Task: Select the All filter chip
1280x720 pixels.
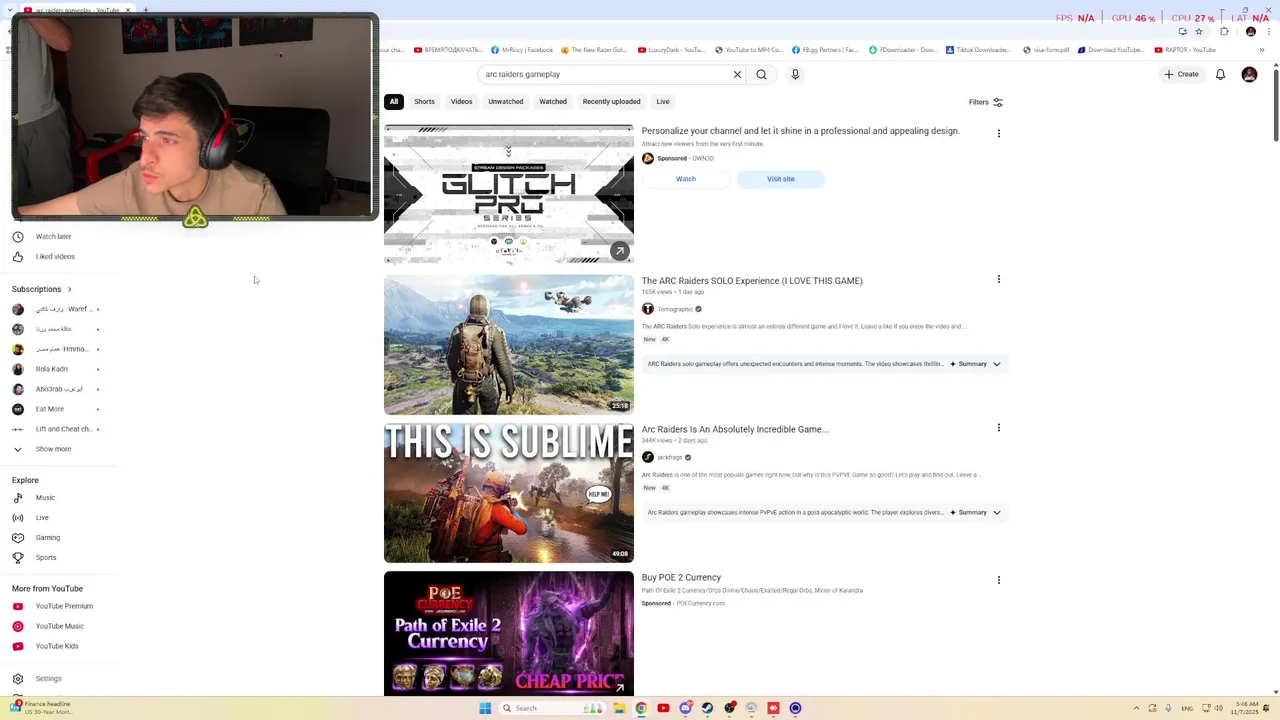Action: [394, 102]
